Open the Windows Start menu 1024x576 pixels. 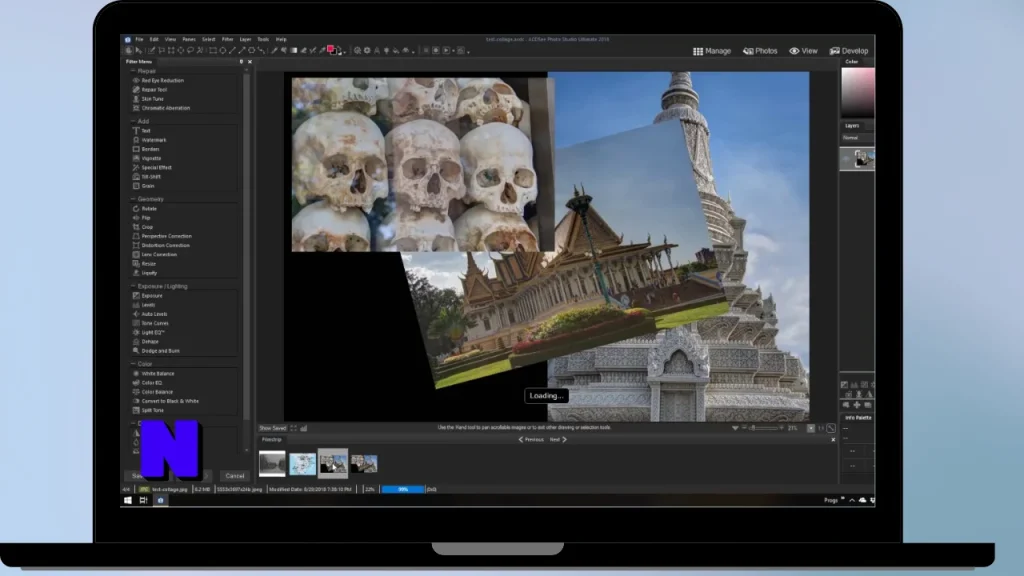pos(128,500)
